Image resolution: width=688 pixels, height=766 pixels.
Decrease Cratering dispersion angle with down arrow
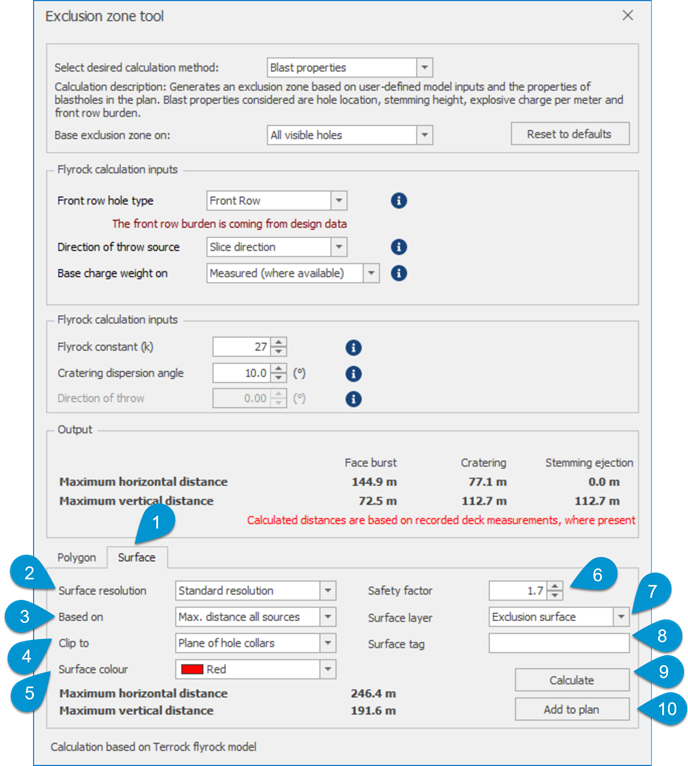pos(279,378)
